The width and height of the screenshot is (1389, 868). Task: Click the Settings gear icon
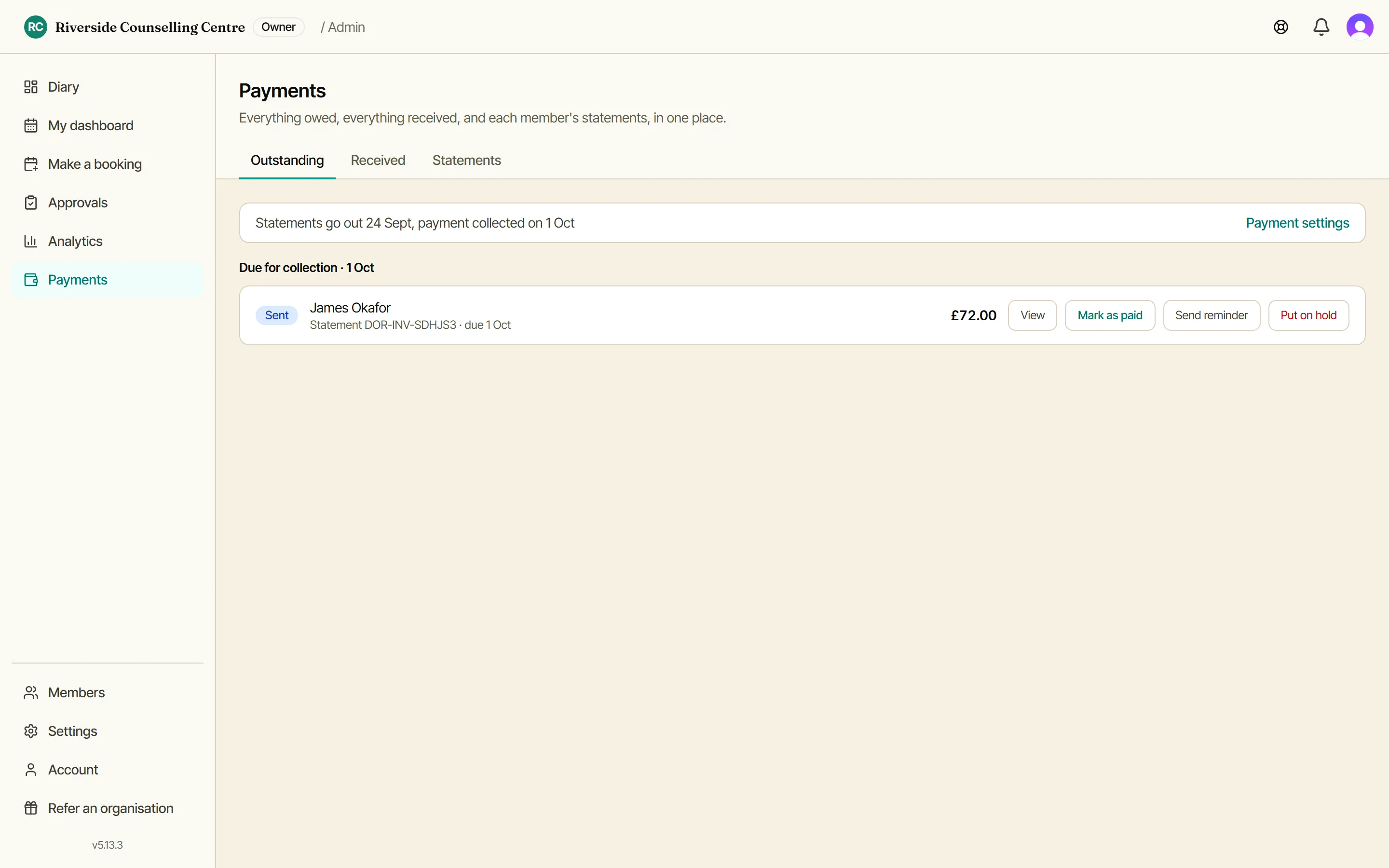coord(31,731)
